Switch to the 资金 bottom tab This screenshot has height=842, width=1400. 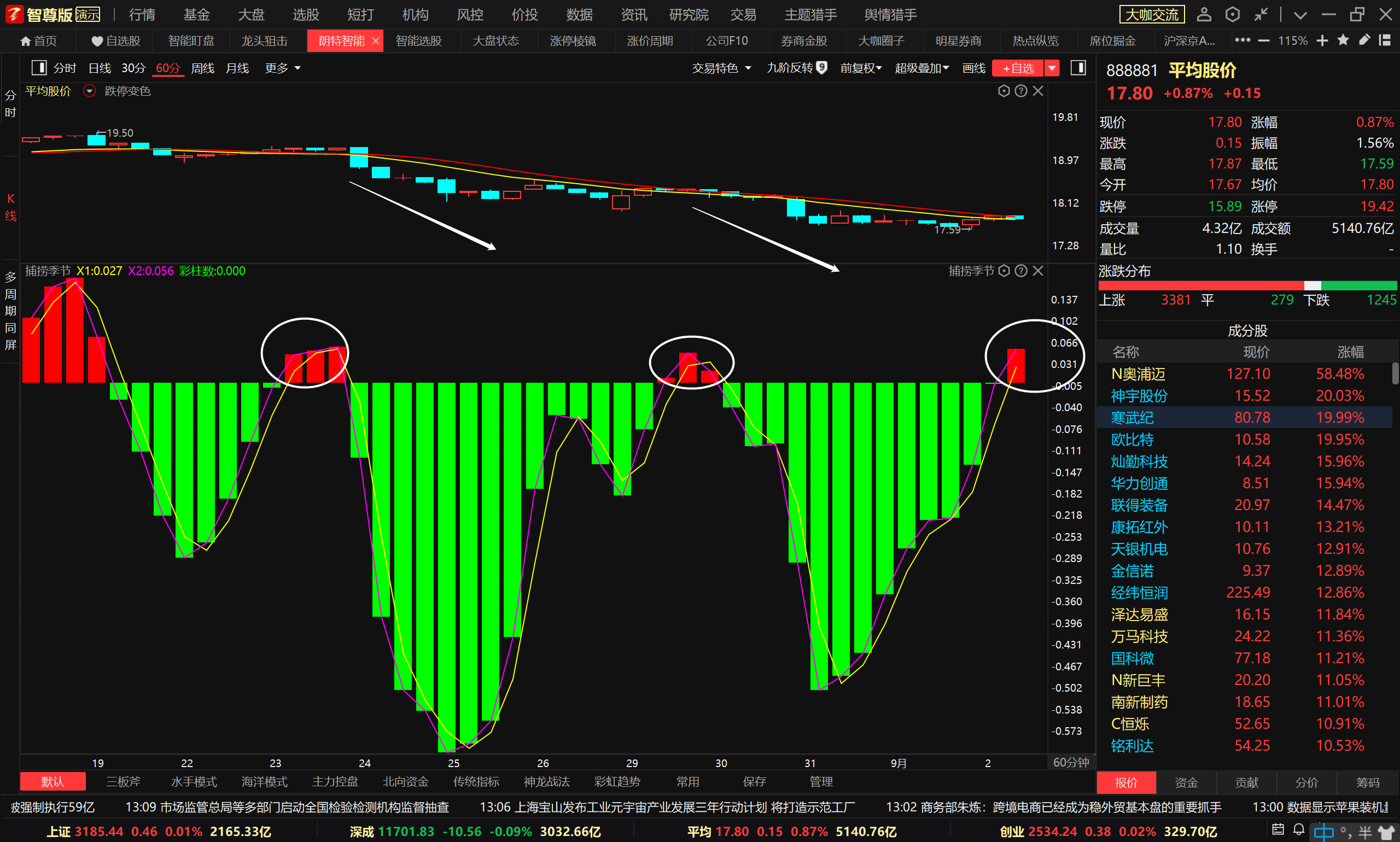[x=1186, y=782]
